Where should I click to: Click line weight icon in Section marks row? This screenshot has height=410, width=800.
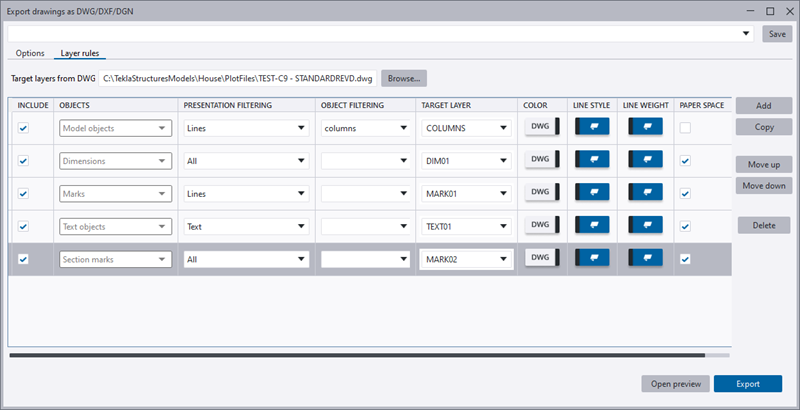click(x=645, y=259)
